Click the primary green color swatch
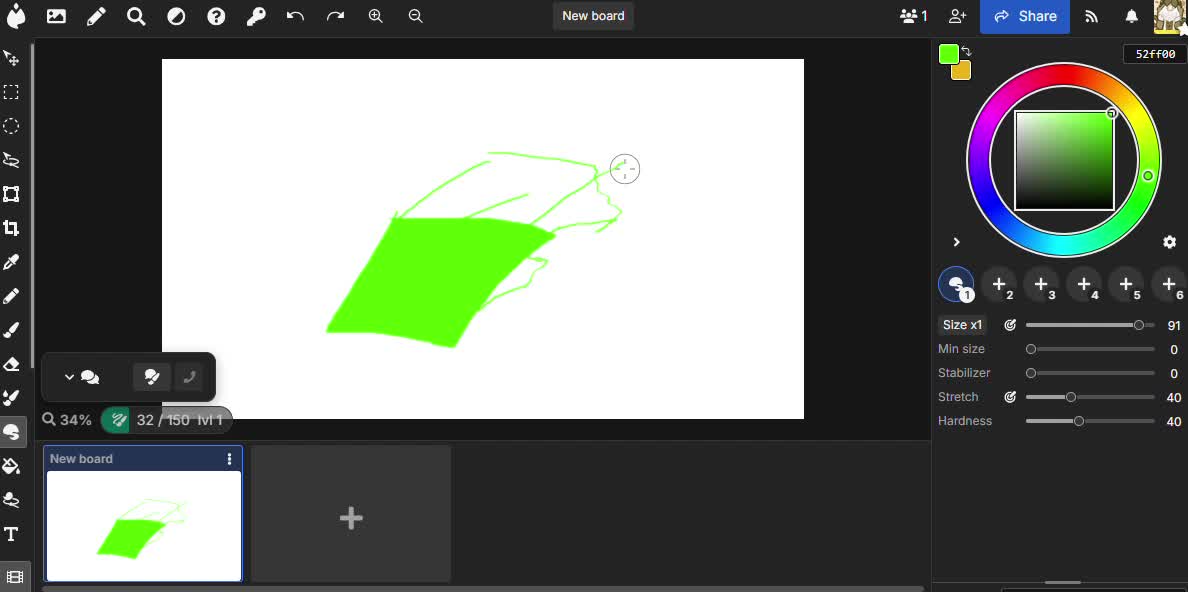The image size is (1188, 592). pyautogui.click(x=949, y=54)
